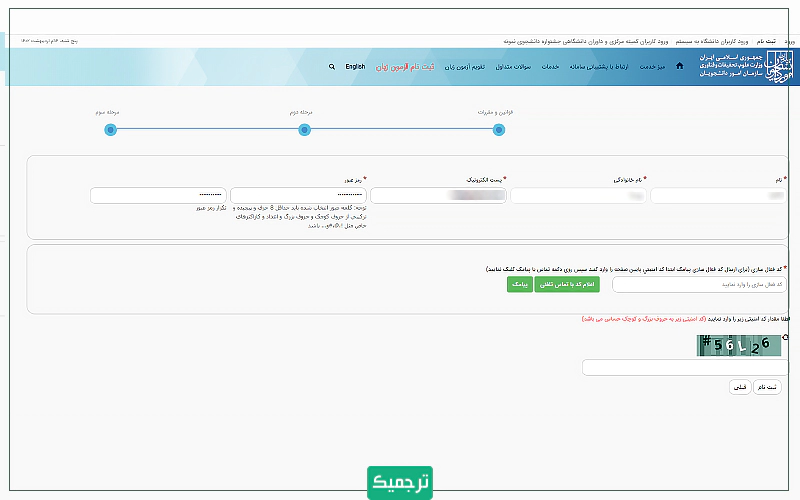Open the تقویم آزمون زبان menu
Image resolution: width=800 pixels, height=500 pixels.
(x=464, y=67)
